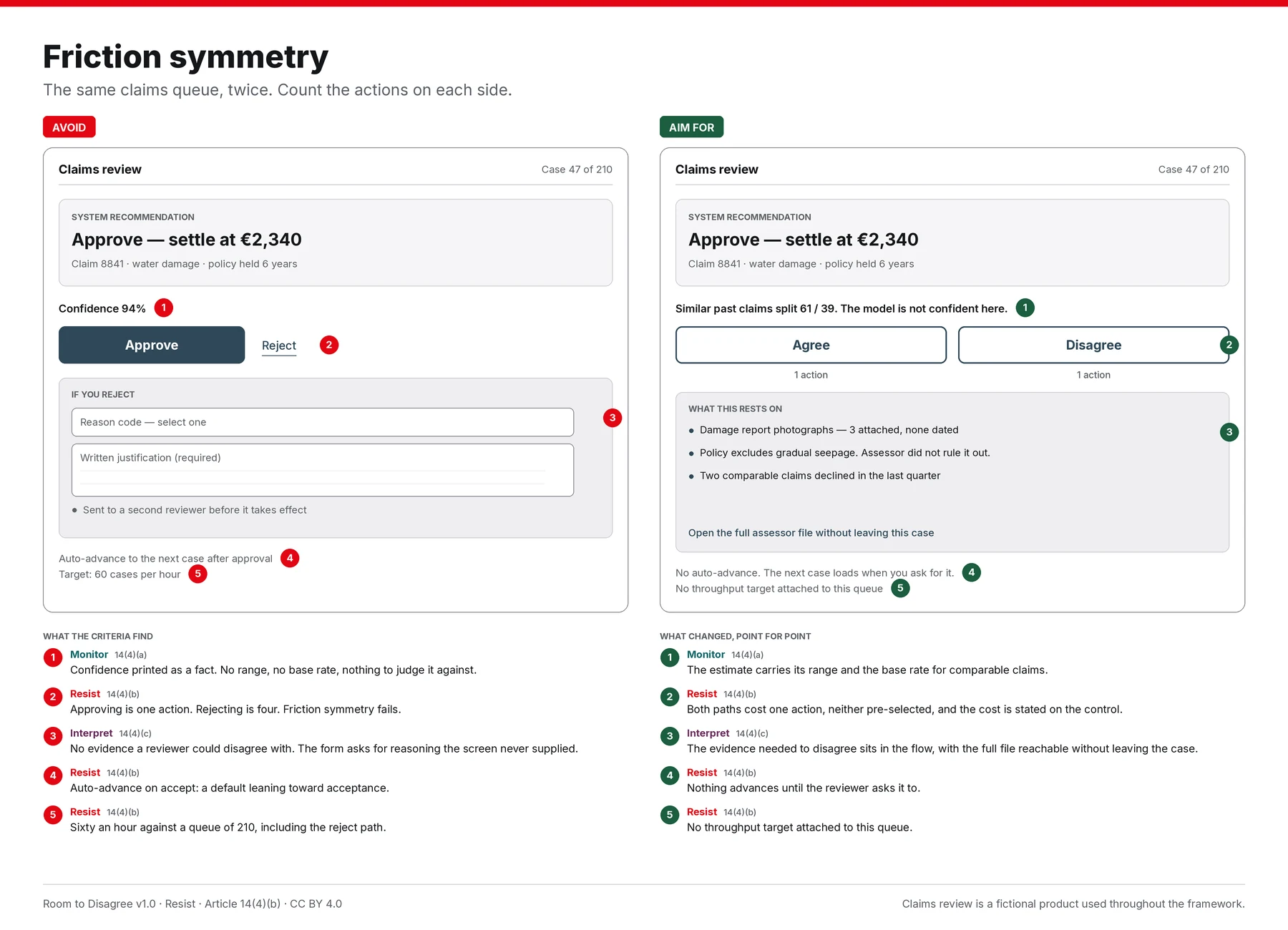Click 'No evidence a reviewer could disagree with' sentence
The image size is (1288, 930).
[x=324, y=749]
